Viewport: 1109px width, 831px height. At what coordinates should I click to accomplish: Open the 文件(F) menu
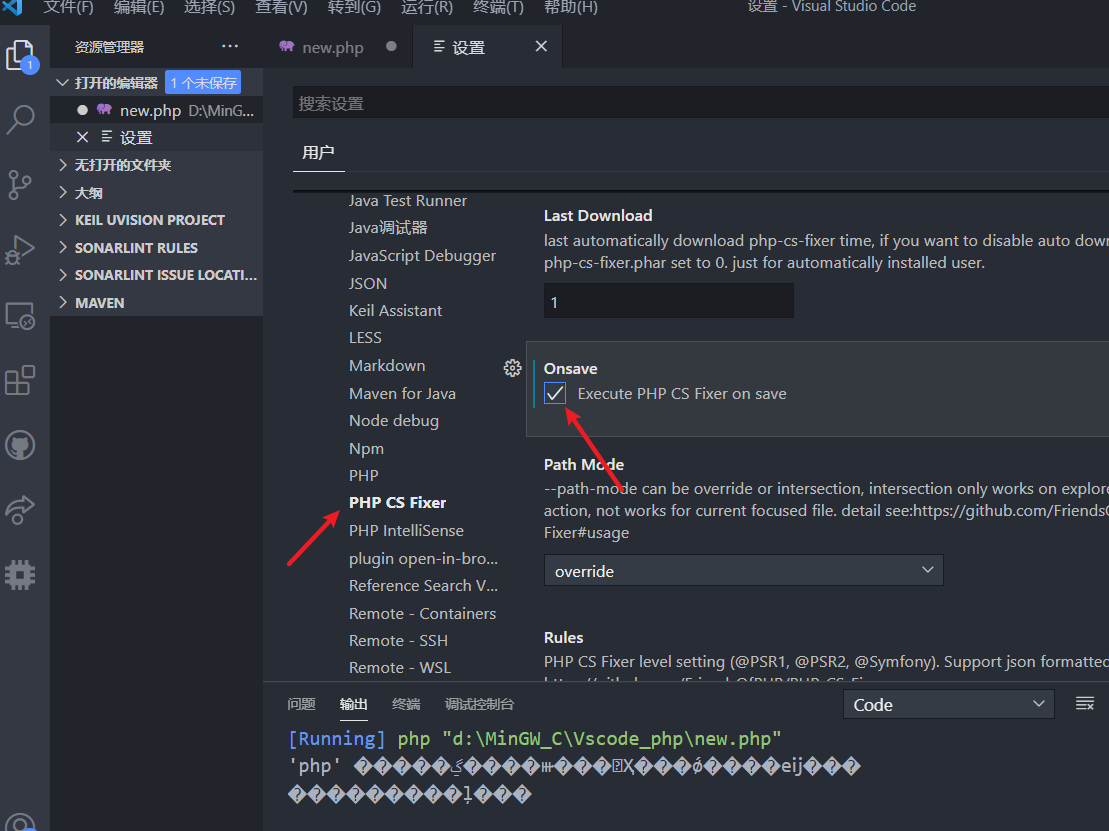[69, 7]
